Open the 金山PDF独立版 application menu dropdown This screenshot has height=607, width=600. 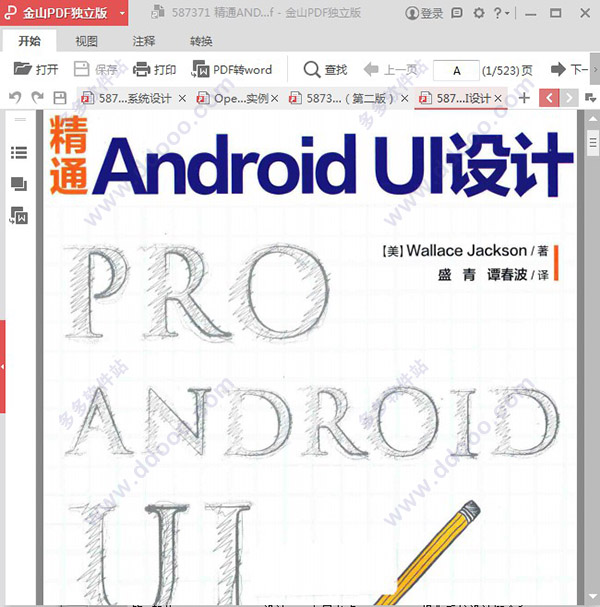coord(122,13)
